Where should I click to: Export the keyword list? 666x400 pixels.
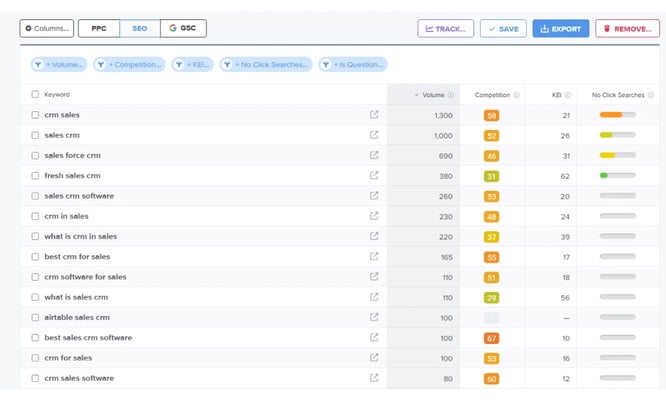tap(561, 28)
